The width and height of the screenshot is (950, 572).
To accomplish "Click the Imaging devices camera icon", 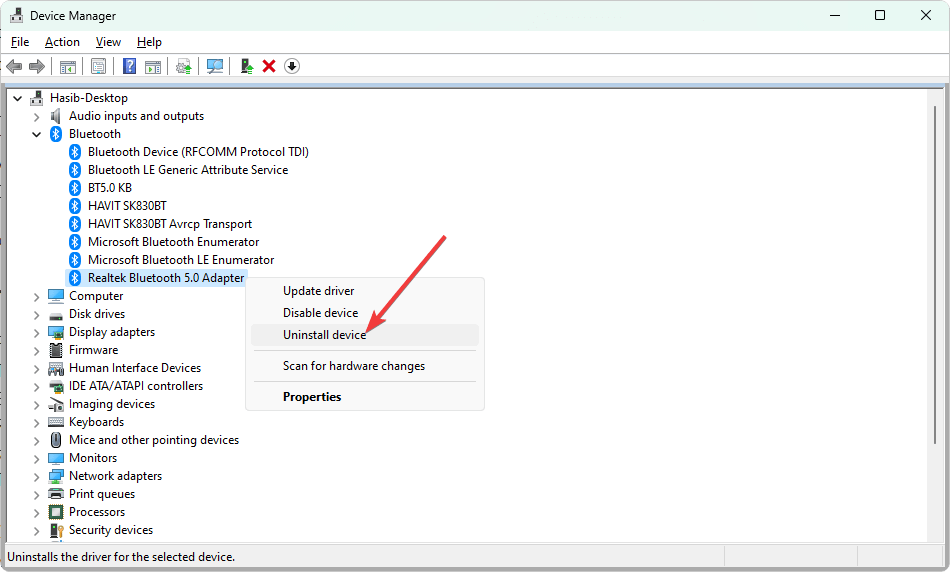I will [56, 404].
